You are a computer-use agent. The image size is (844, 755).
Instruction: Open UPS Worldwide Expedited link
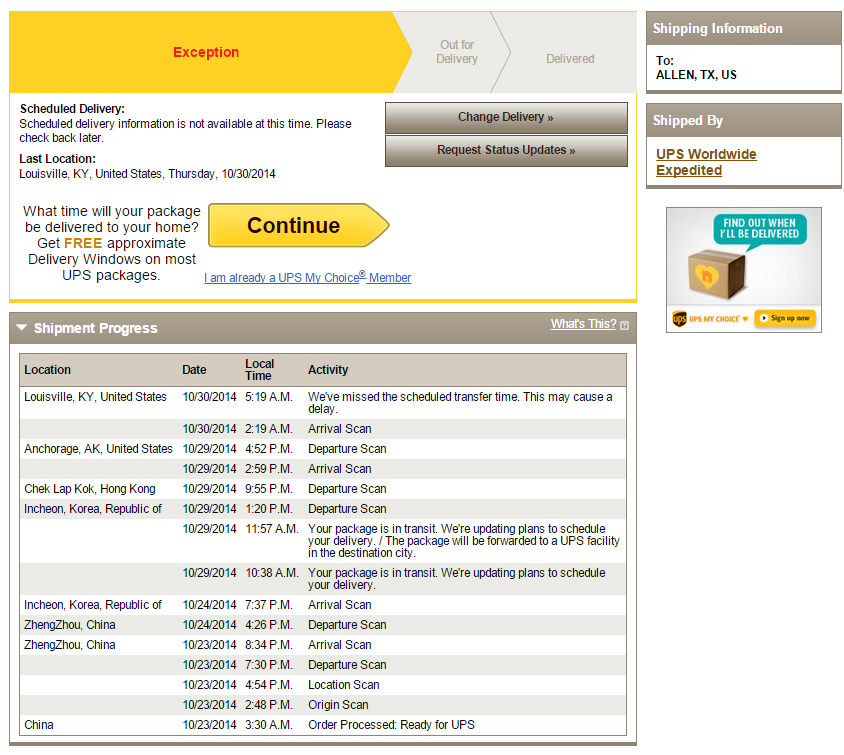706,162
